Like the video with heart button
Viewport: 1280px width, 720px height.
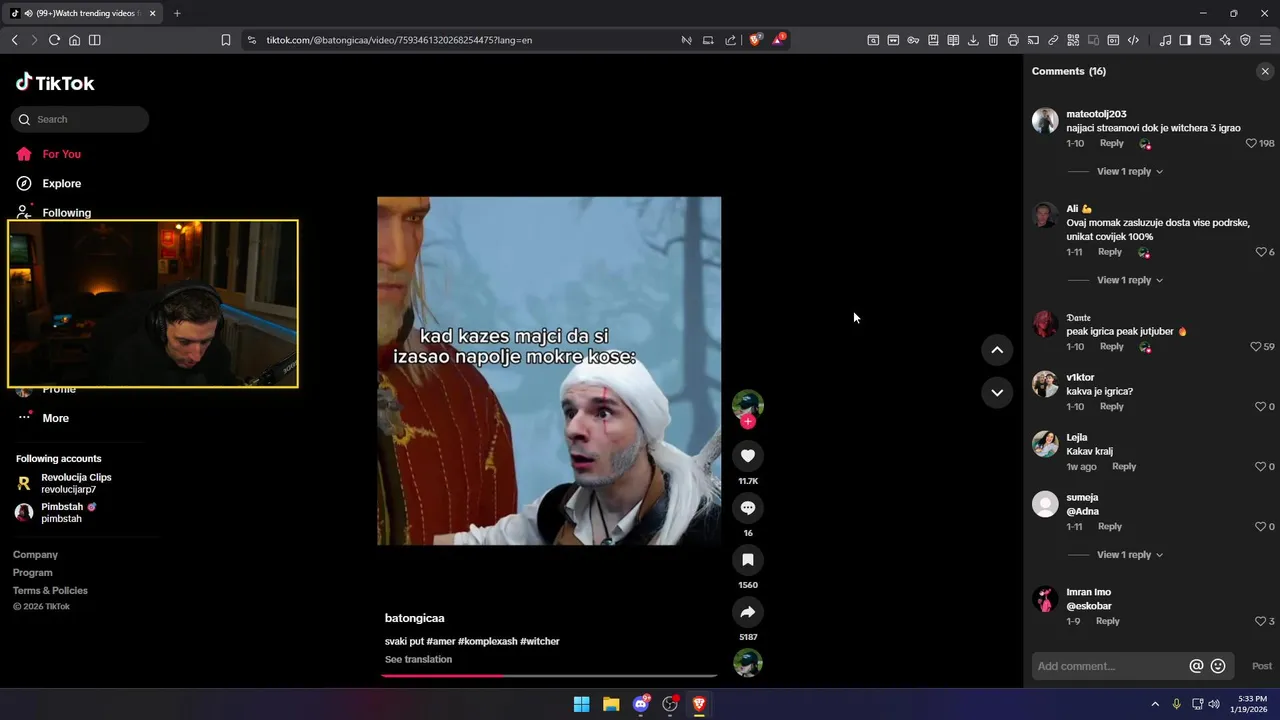point(747,456)
